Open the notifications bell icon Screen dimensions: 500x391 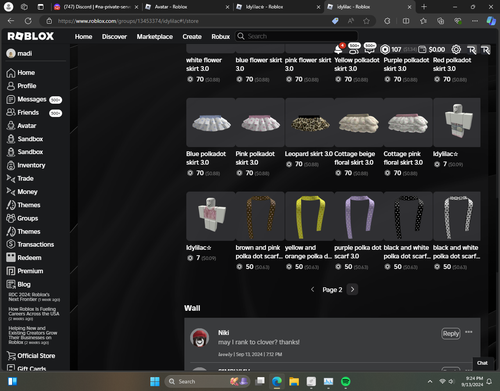point(339,49)
